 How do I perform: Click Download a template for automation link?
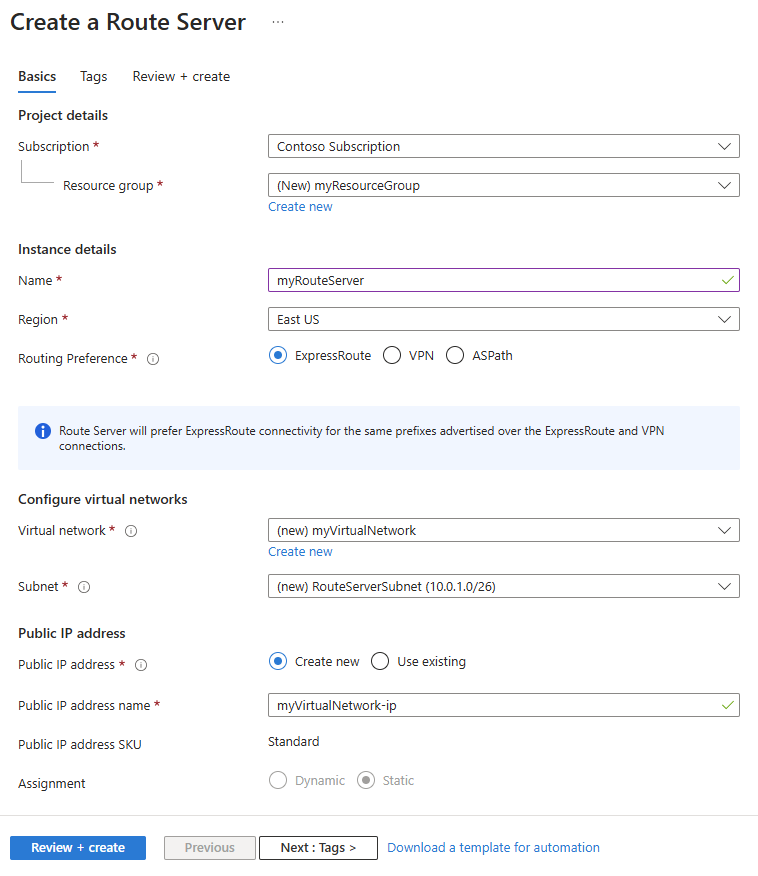[493, 848]
